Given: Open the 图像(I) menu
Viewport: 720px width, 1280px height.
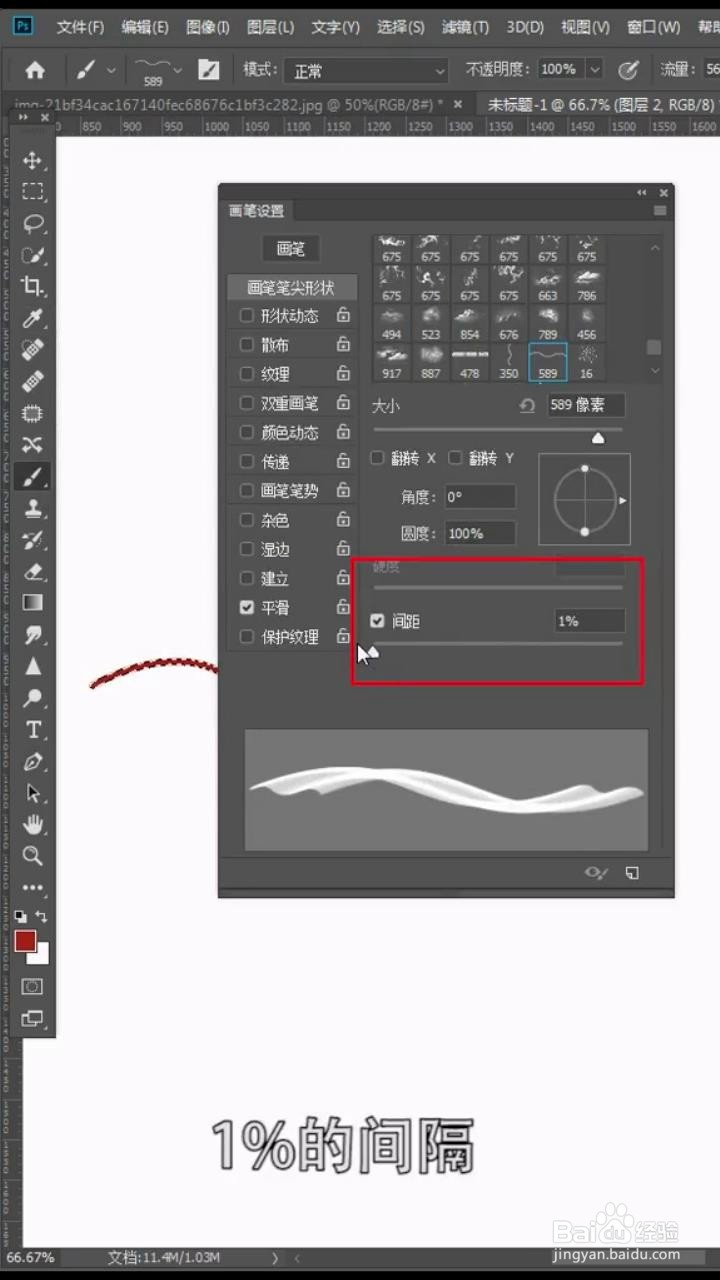Looking at the screenshot, I should click(208, 27).
